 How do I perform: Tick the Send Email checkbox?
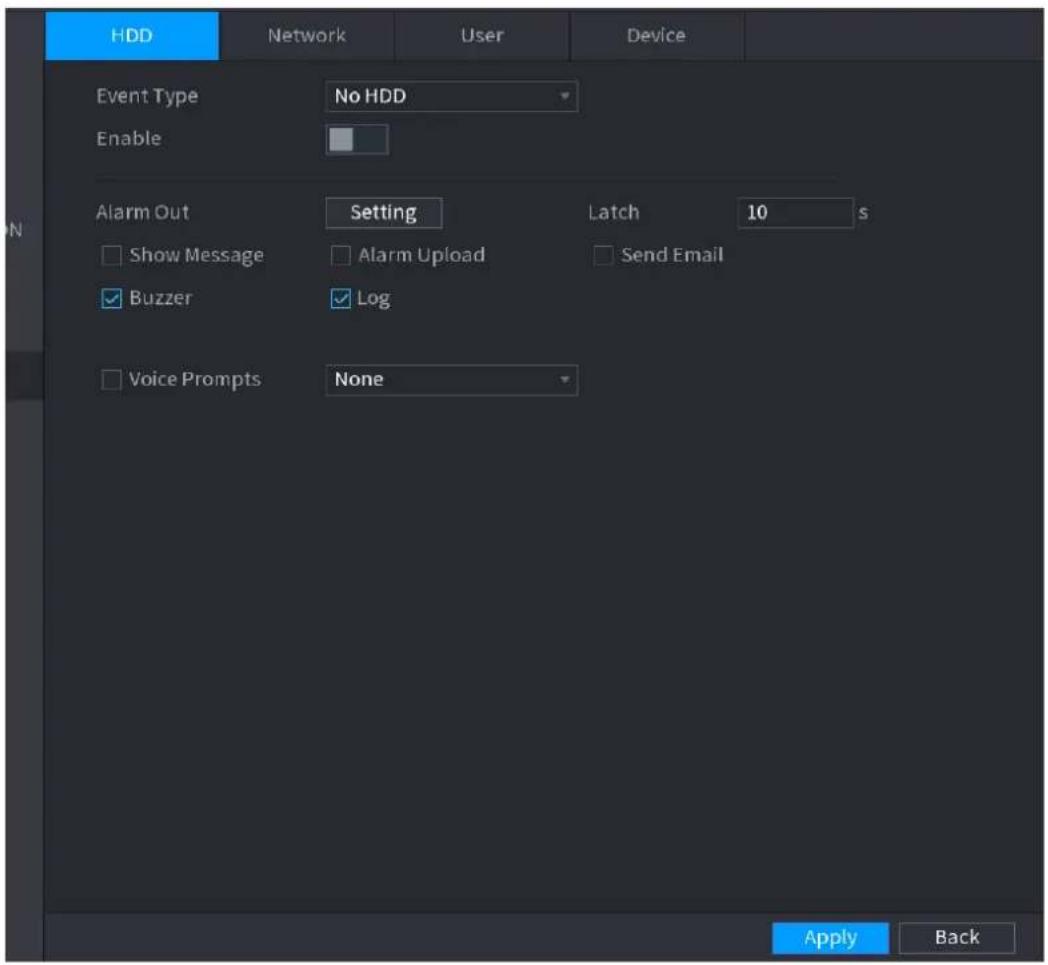pyautogui.click(x=603, y=255)
